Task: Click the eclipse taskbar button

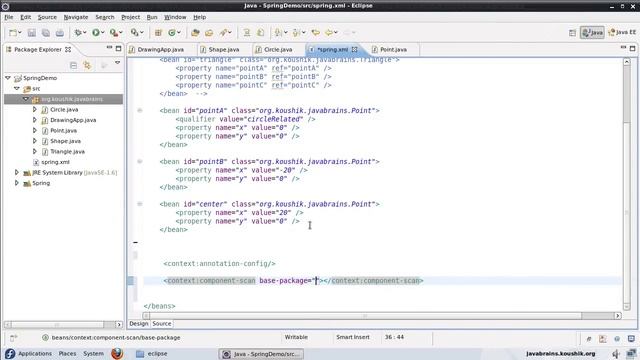Action: [152, 353]
